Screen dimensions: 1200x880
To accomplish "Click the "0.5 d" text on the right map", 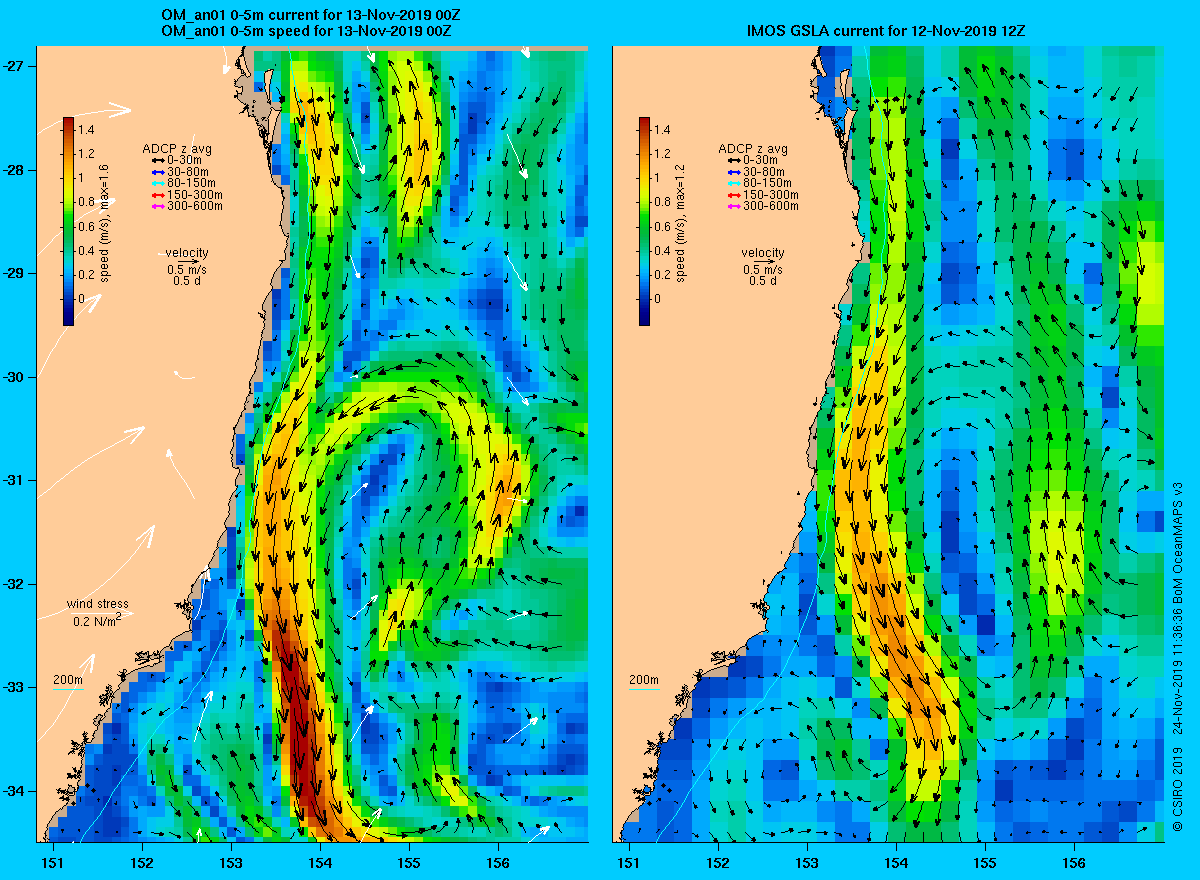I will click(763, 280).
